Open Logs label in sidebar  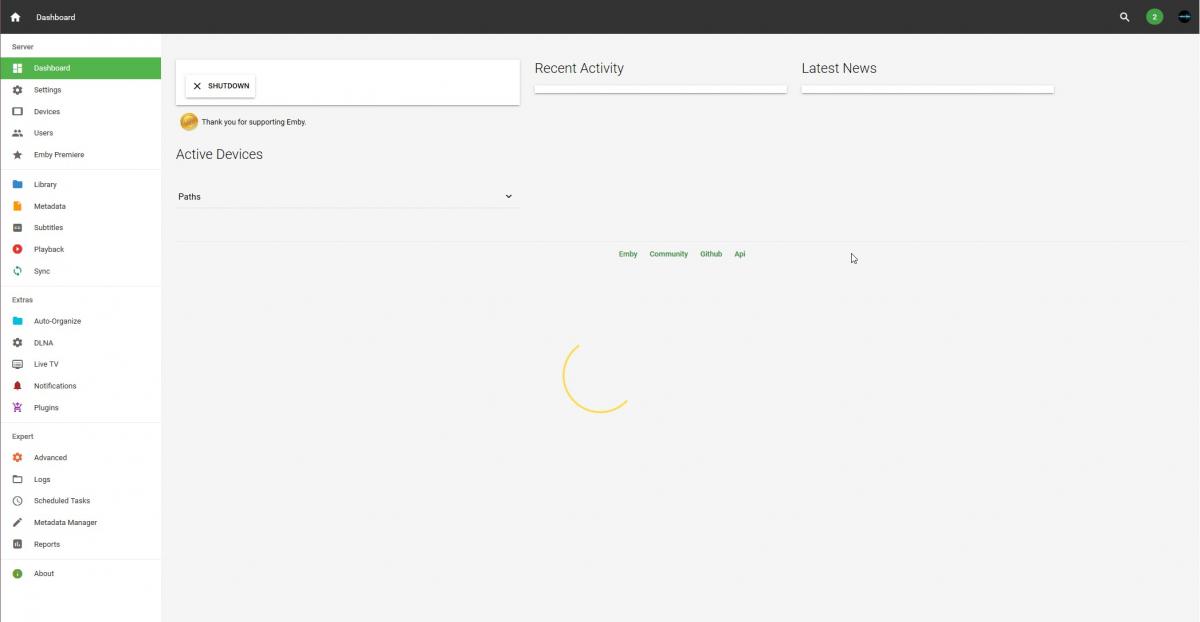42,479
